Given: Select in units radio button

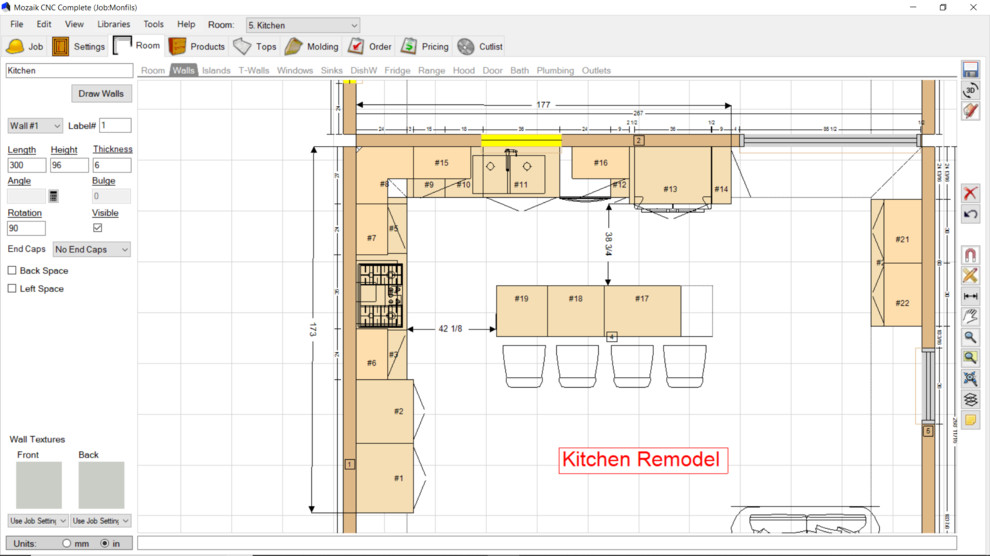Looking at the screenshot, I should 105,543.
